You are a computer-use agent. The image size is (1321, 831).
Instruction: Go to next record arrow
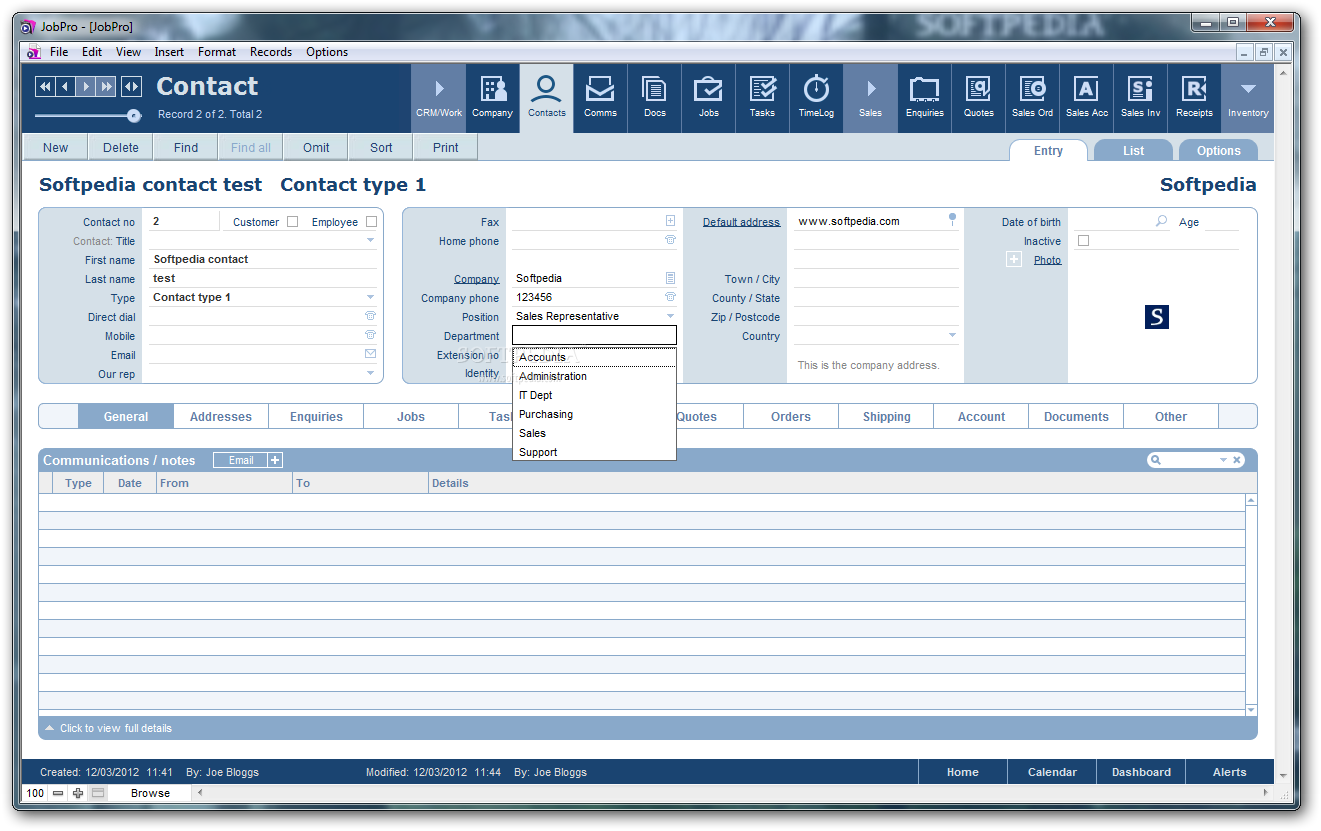pos(86,87)
